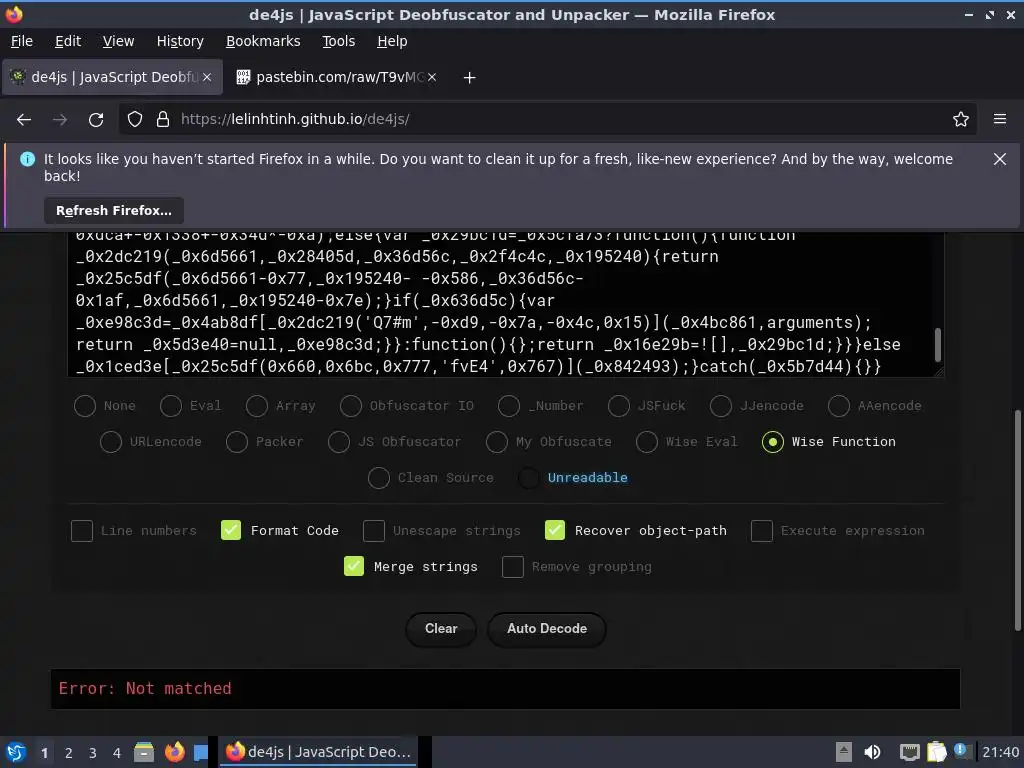Dismiss the Firefox refresh notification bar

tap(1000, 159)
